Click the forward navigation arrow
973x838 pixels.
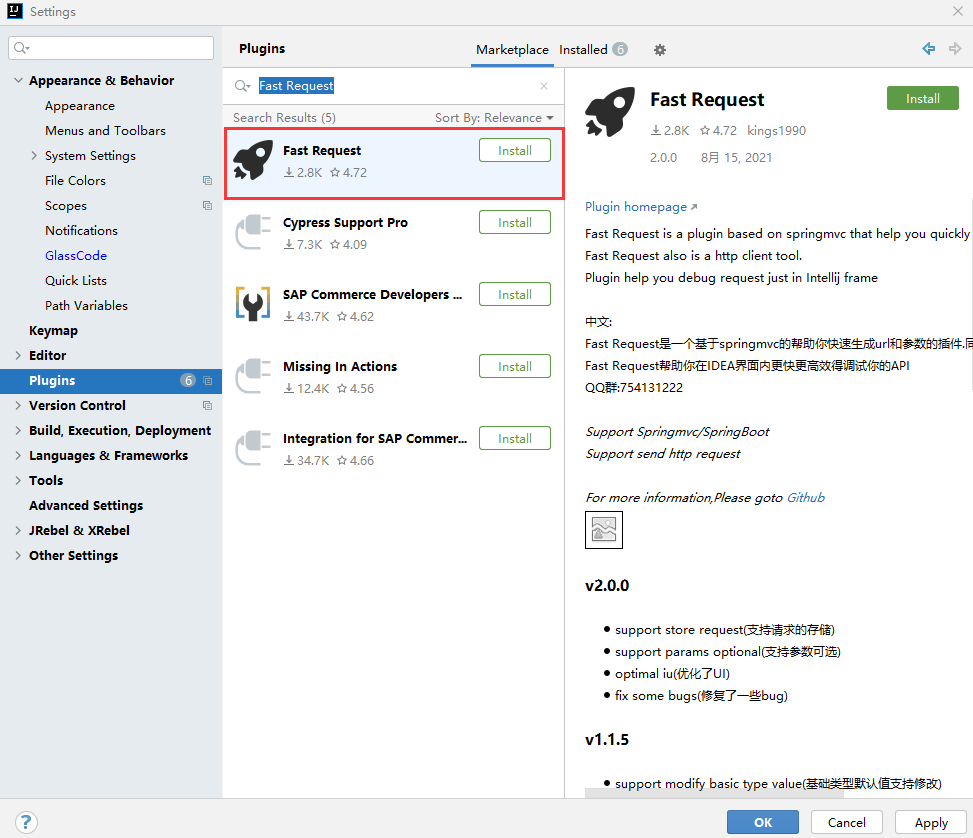956,48
